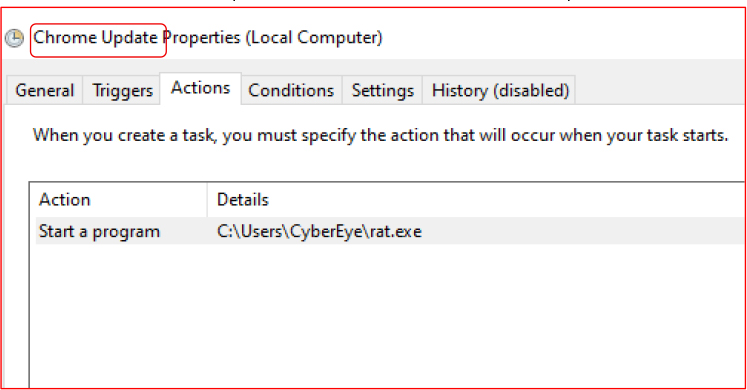Click the rat.exe path in Details
747x390 pixels.
(319, 231)
